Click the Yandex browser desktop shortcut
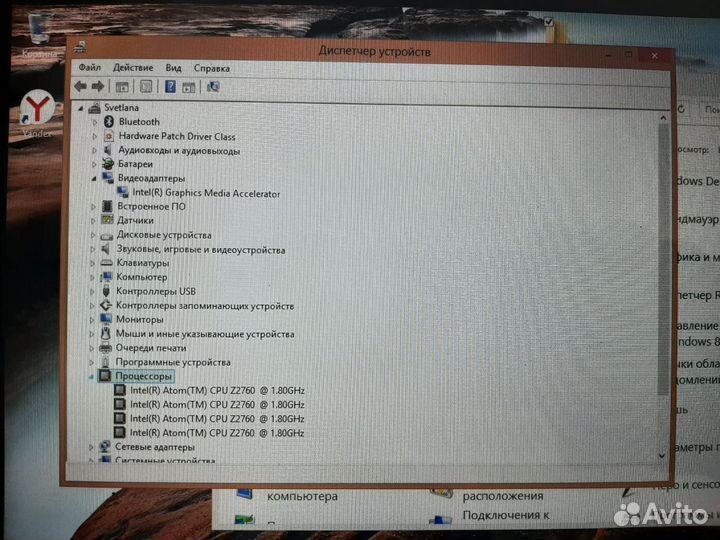 (37, 114)
